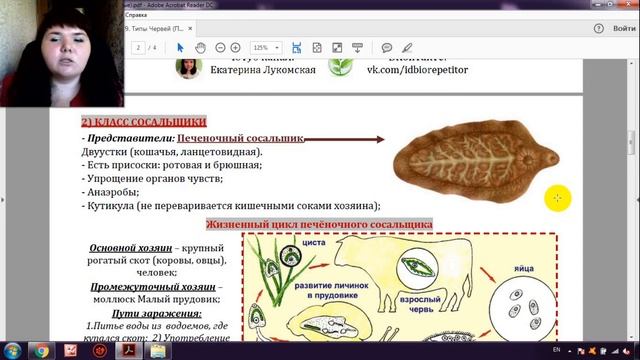Click the Промежуточный хозяин label
Screen dimensions: 640x360
point(153,287)
